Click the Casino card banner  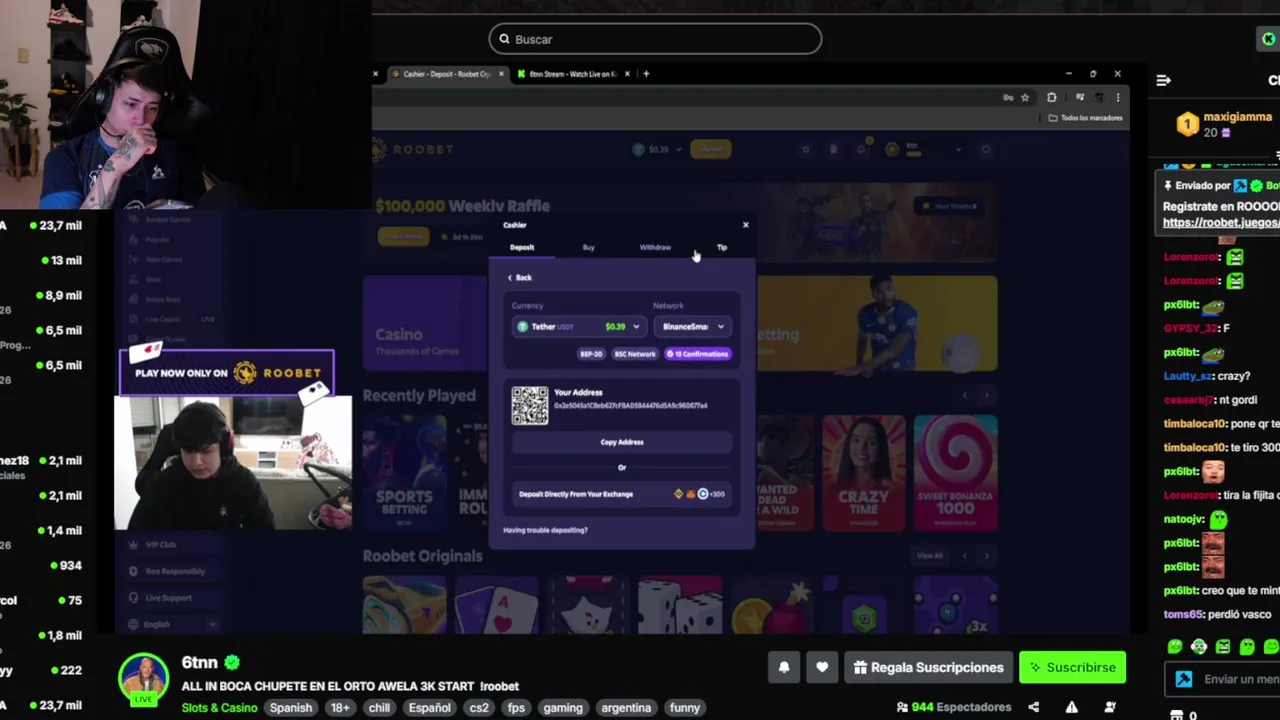click(x=425, y=323)
